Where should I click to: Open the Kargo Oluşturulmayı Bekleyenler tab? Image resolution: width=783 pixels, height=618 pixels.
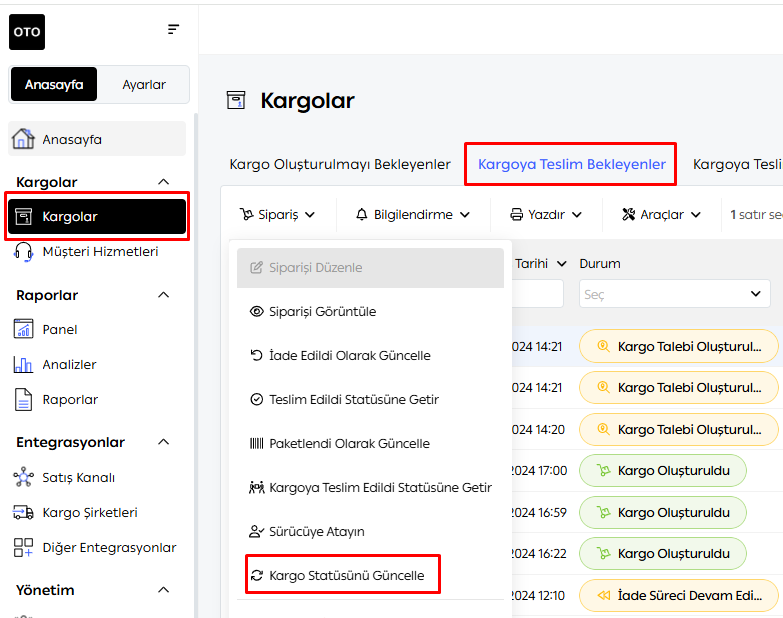340,164
